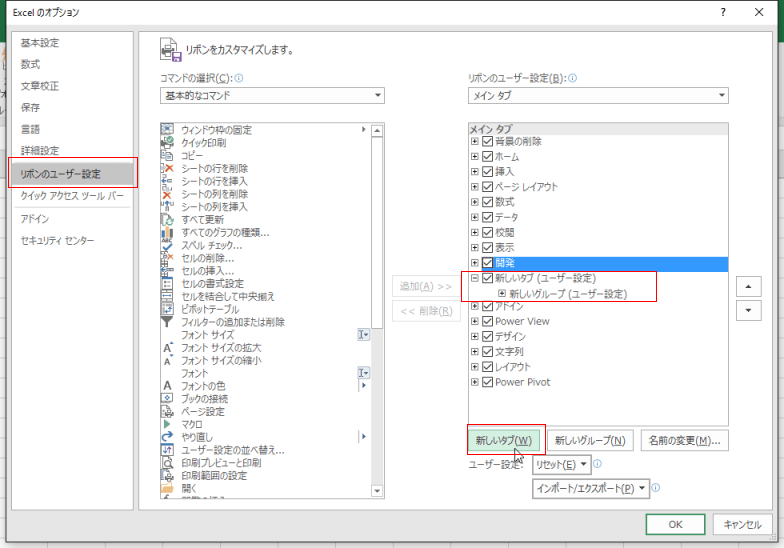Open the 詳細設定 options category
The height and width of the screenshot is (548, 784).
(40, 150)
